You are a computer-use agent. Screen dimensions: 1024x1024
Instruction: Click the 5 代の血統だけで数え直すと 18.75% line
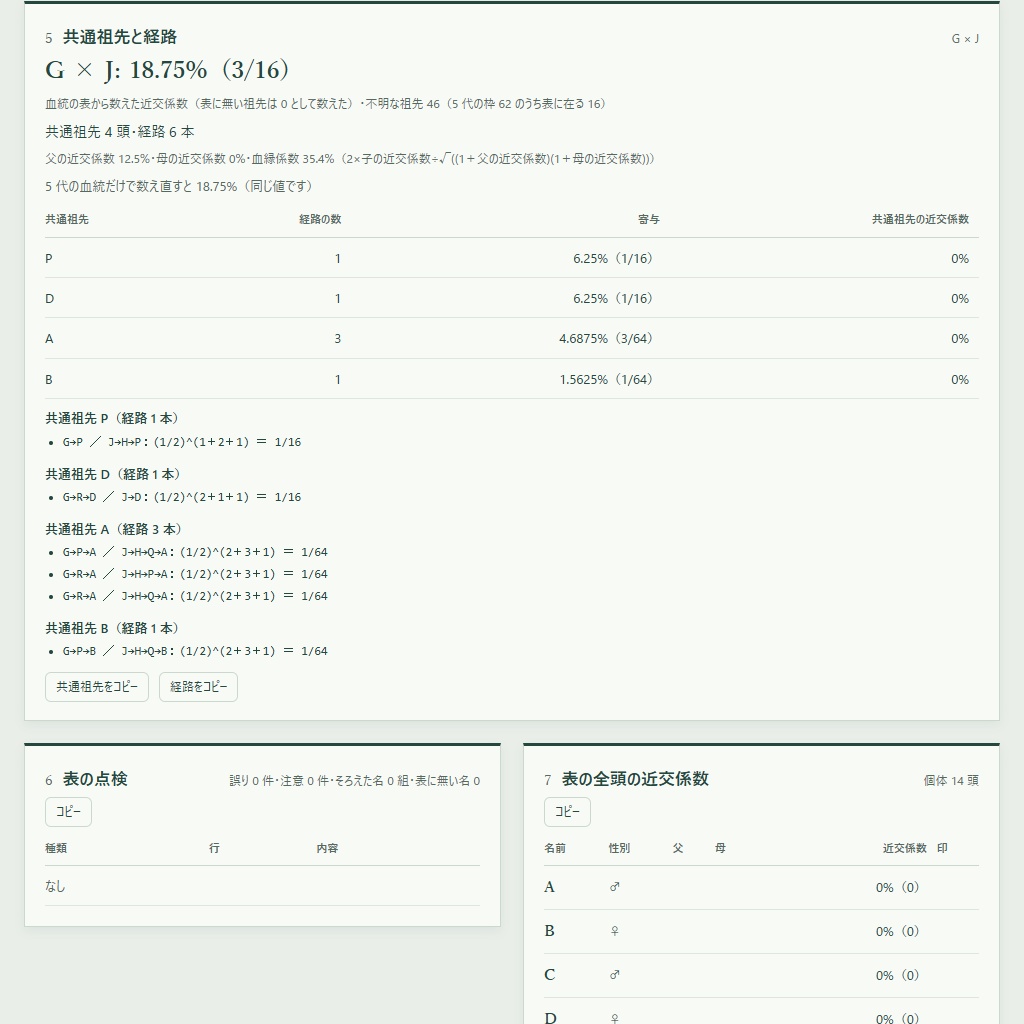(179, 186)
